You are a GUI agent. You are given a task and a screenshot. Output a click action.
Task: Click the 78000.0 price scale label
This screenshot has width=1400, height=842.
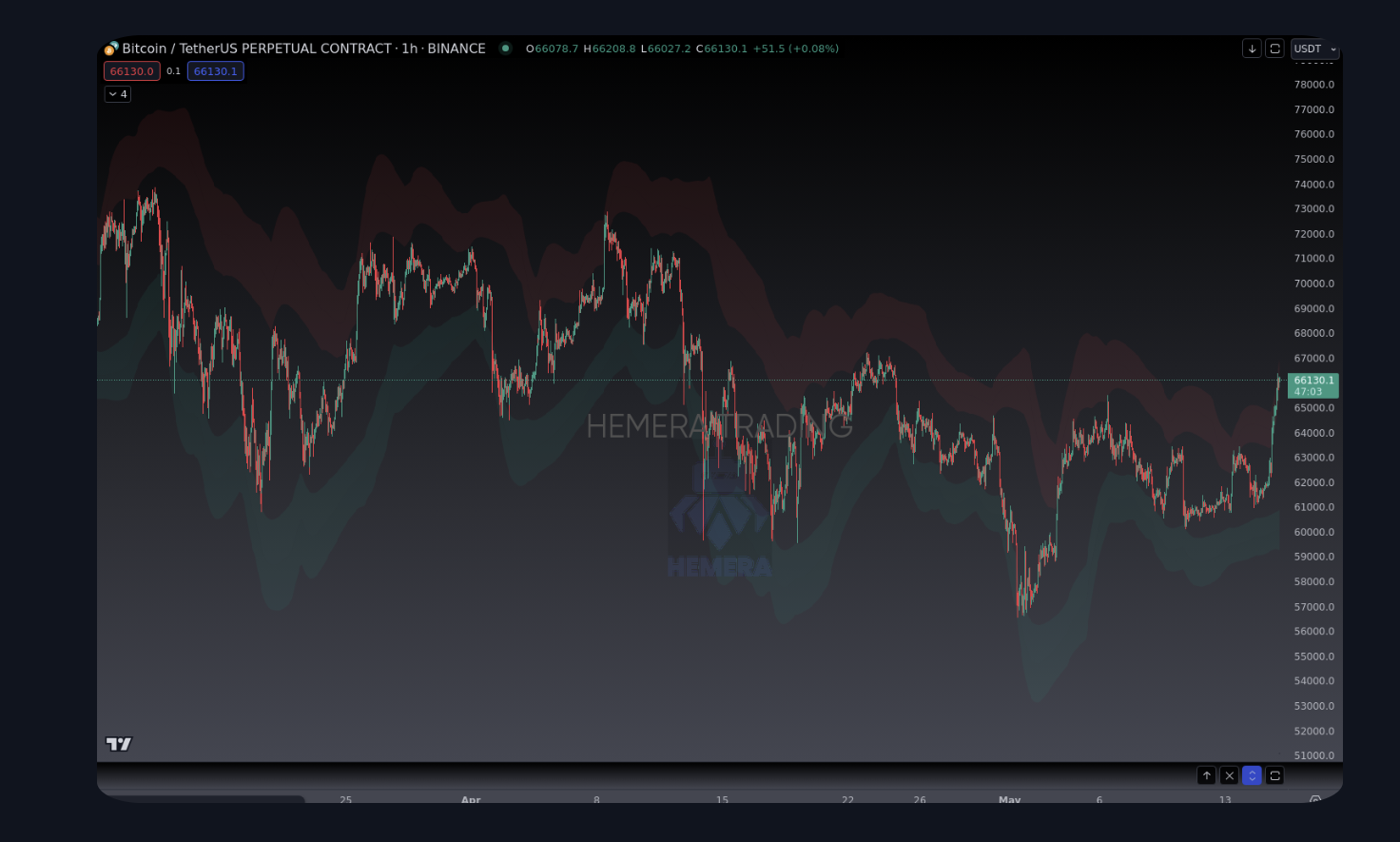click(1313, 85)
